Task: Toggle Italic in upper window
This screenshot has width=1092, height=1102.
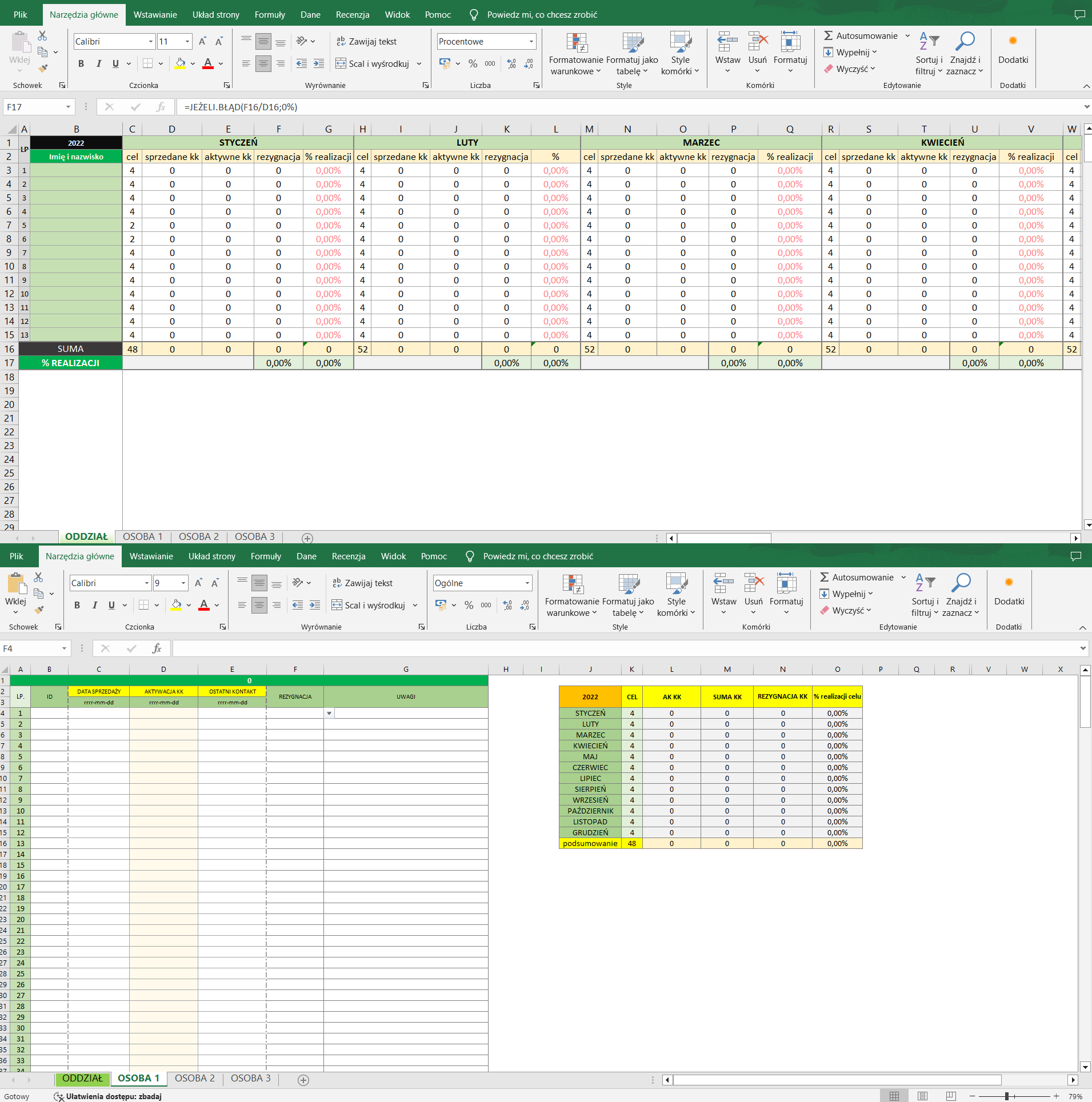Action: click(98, 63)
